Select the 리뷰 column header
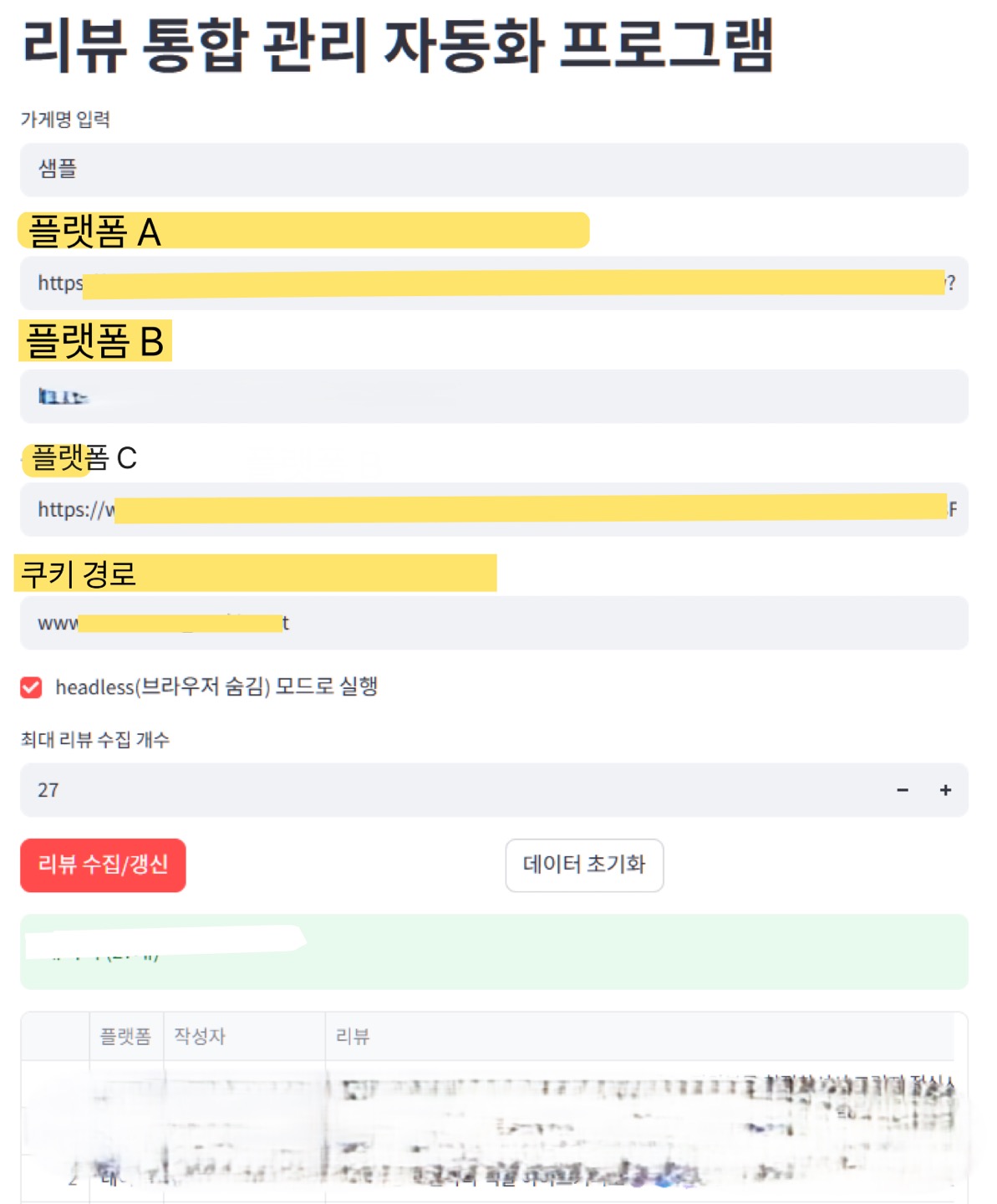 [x=353, y=1037]
